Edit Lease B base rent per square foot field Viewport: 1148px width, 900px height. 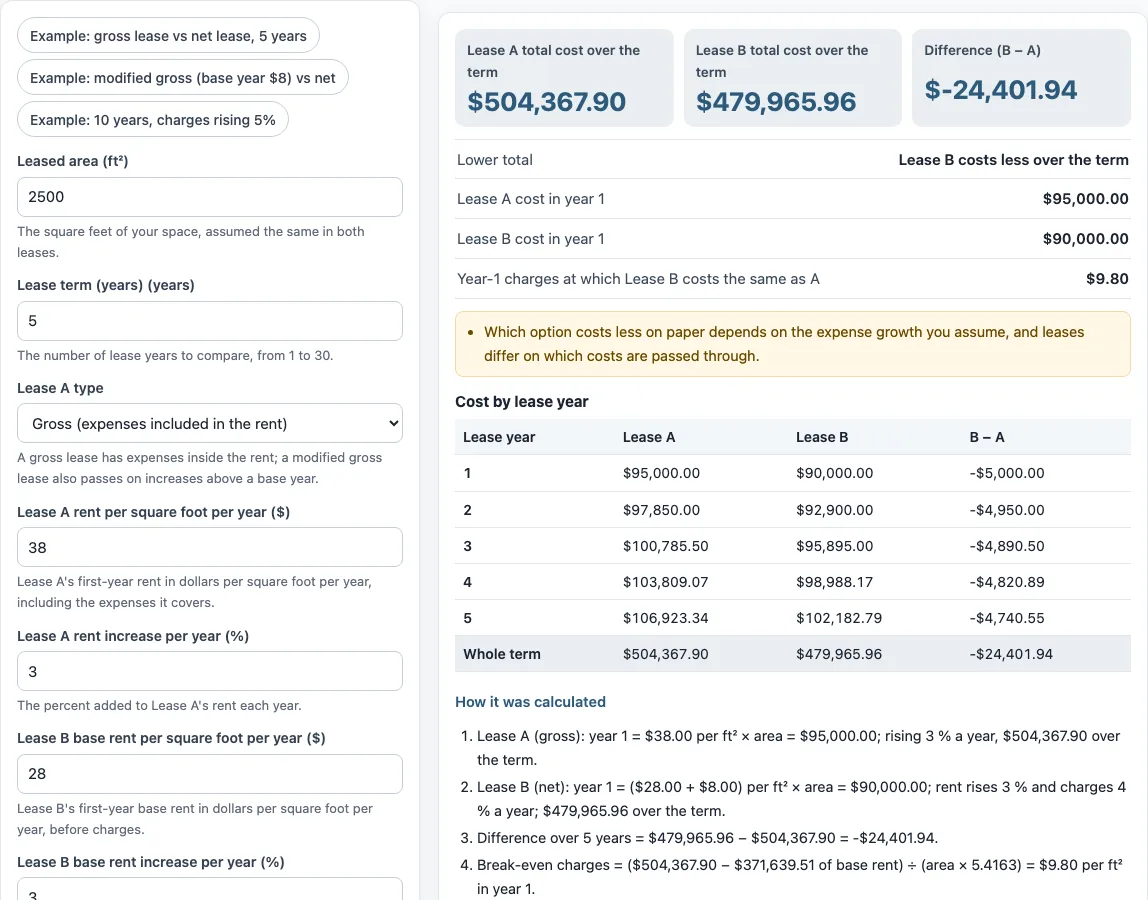point(209,774)
